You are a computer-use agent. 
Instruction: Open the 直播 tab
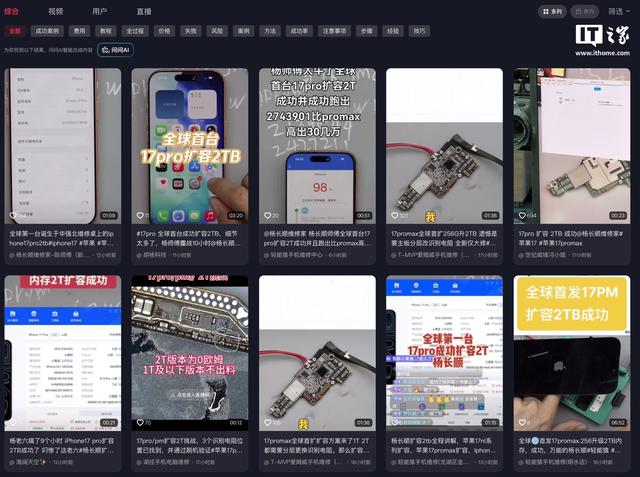(x=144, y=11)
